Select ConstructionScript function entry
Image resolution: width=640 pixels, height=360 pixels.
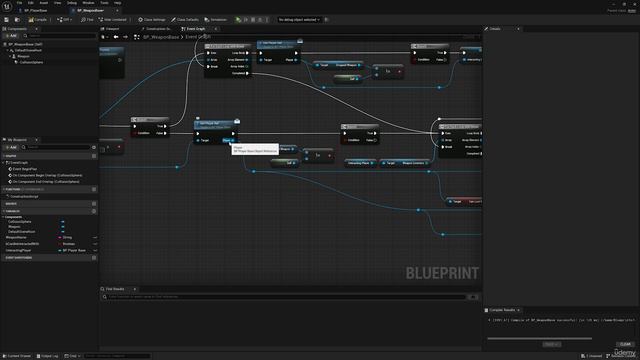[23, 196]
